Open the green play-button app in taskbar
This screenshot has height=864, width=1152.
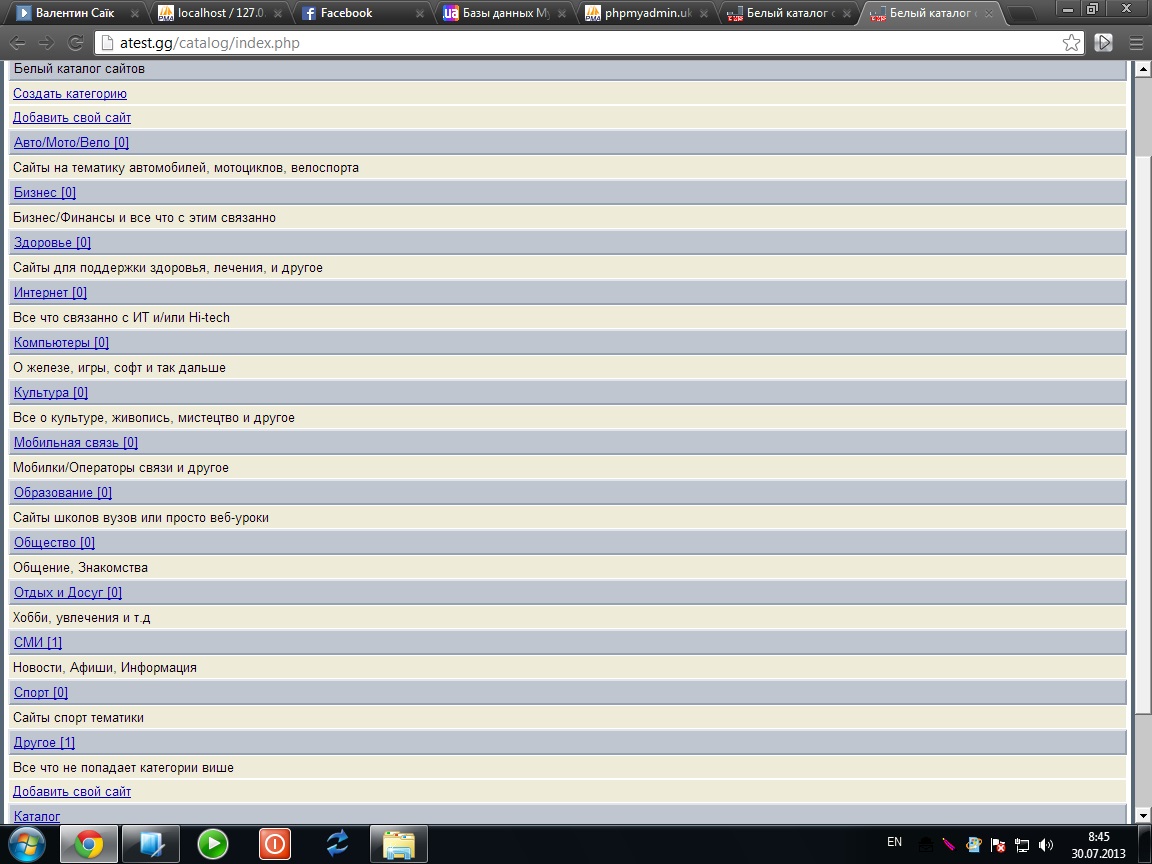[212, 845]
